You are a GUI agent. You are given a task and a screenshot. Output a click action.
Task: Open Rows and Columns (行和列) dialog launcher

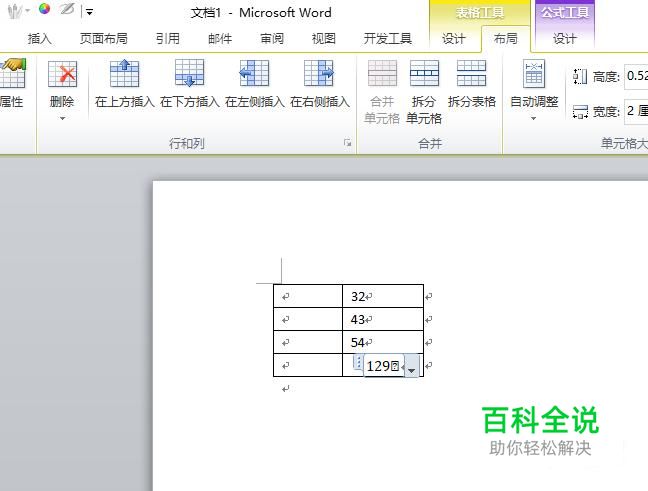pos(348,143)
